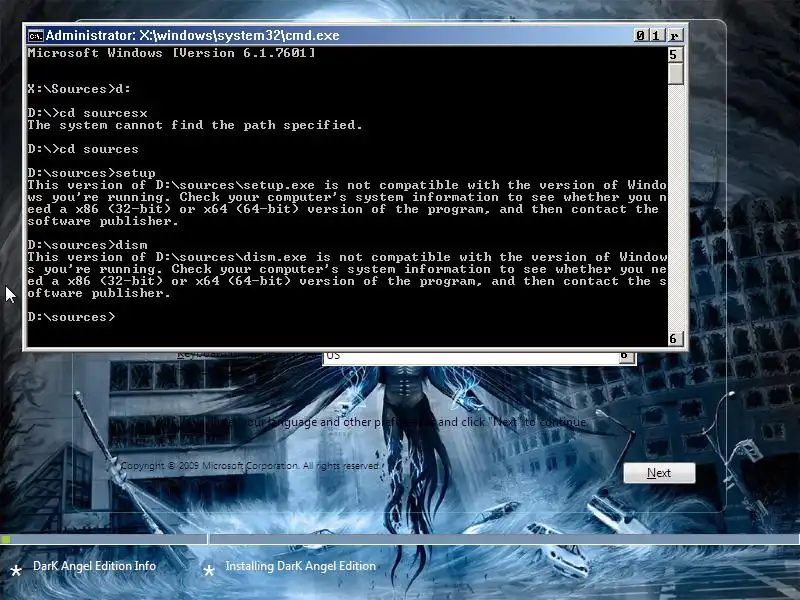Screen dimensions: 800x600
Task: Click the 'D:\>cd sourcesx' command line
Action: [x=88, y=113]
